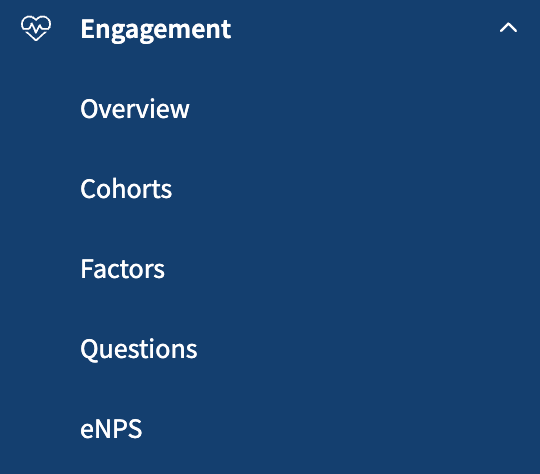The image size is (540, 474).
Task: Go to the Cohorts submenu item
Action: pyautogui.click(x=126, y=189)
